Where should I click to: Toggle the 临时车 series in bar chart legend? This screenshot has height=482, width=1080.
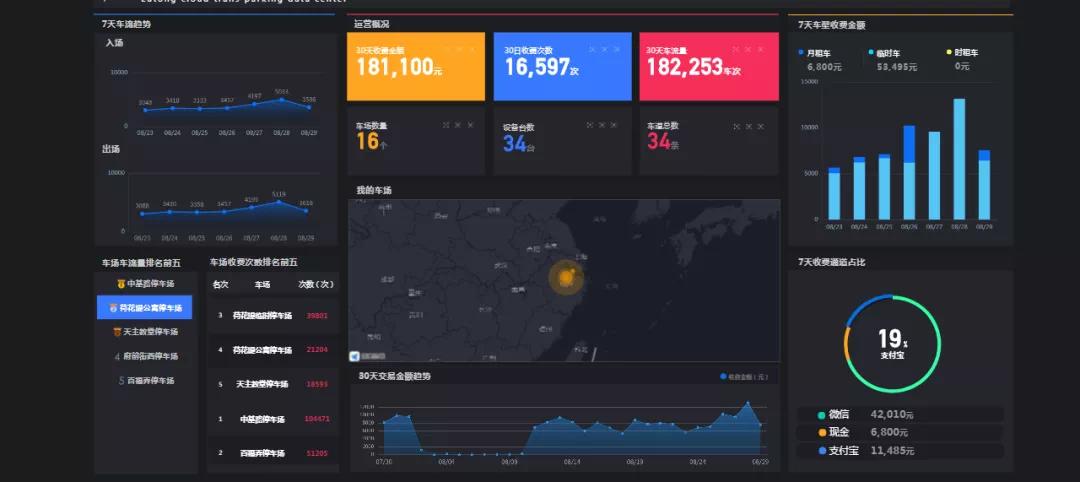tap(871, 52)
